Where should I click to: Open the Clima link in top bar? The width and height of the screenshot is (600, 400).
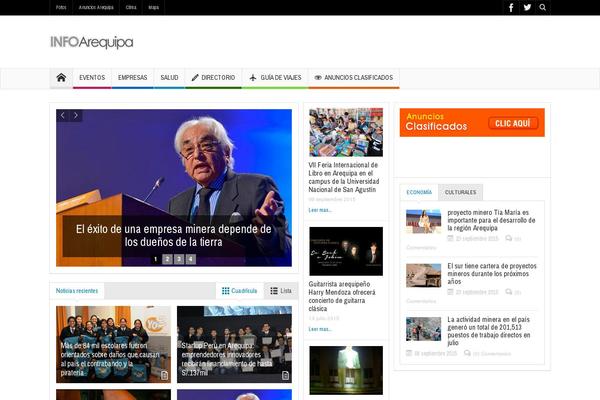click(x=131, y=7)
